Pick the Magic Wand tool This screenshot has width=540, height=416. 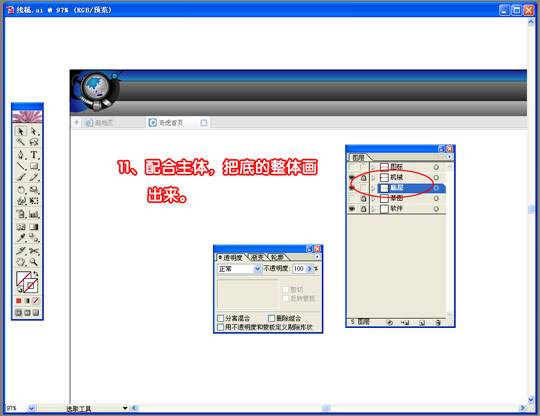coord(21,142)
